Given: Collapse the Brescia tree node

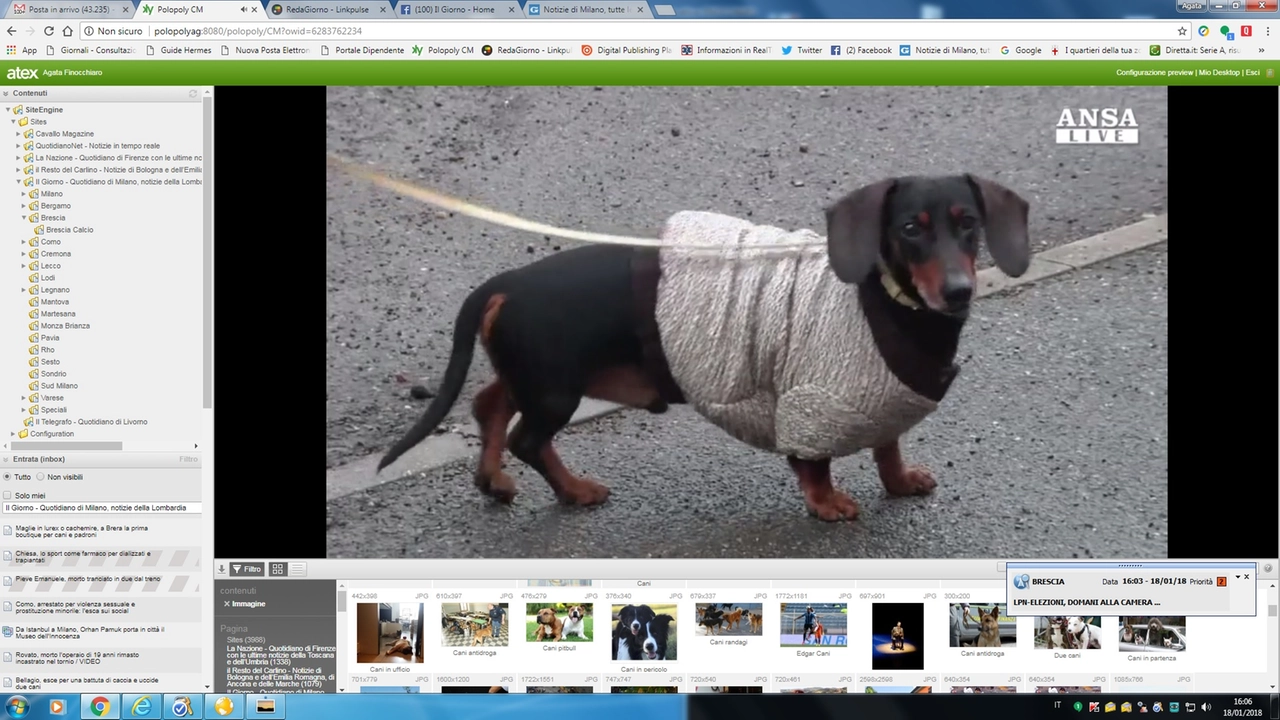Looking at the screenshot, I should 24,217.
